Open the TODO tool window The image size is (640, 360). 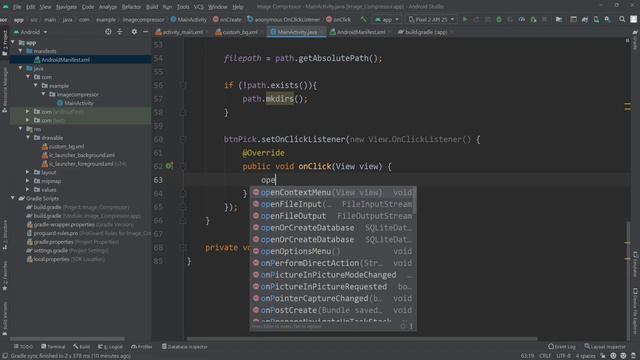[23, 347]
